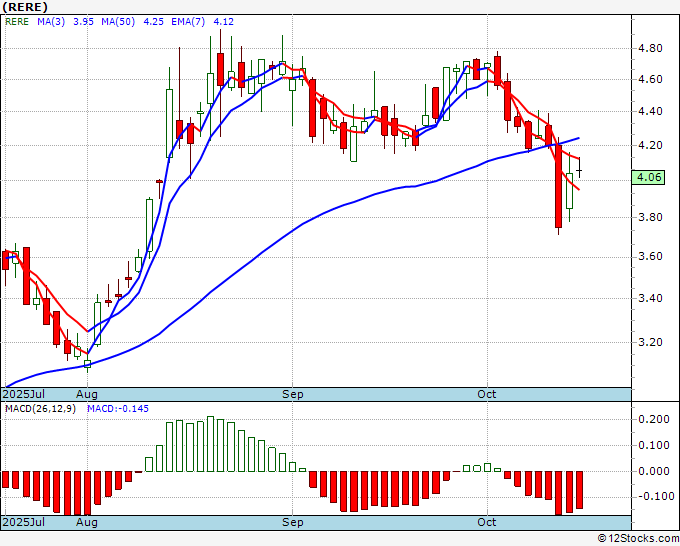Click Oct on the MACD panel axis

[487, 522]
